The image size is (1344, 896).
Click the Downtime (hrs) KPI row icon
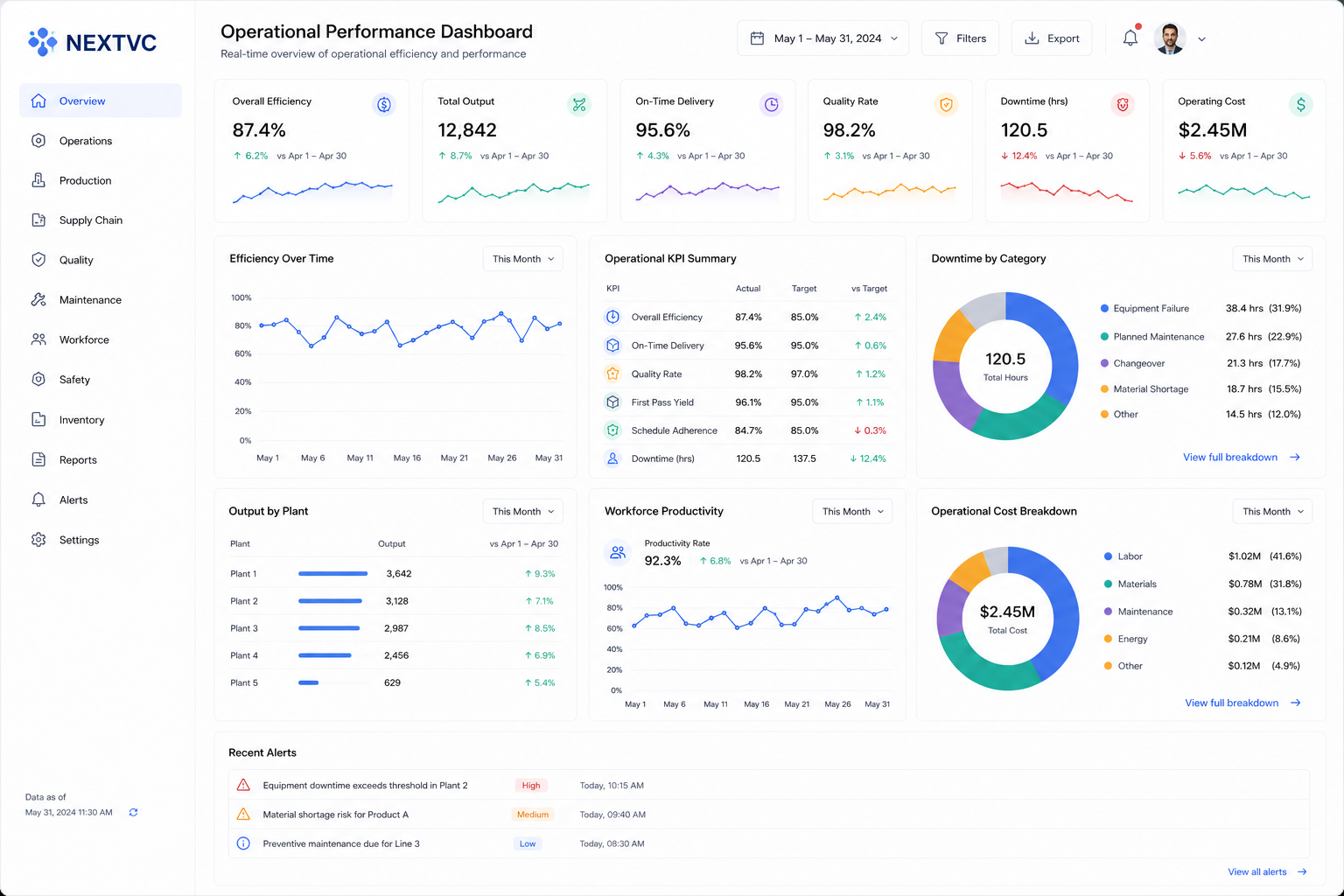tap(612, 458)
